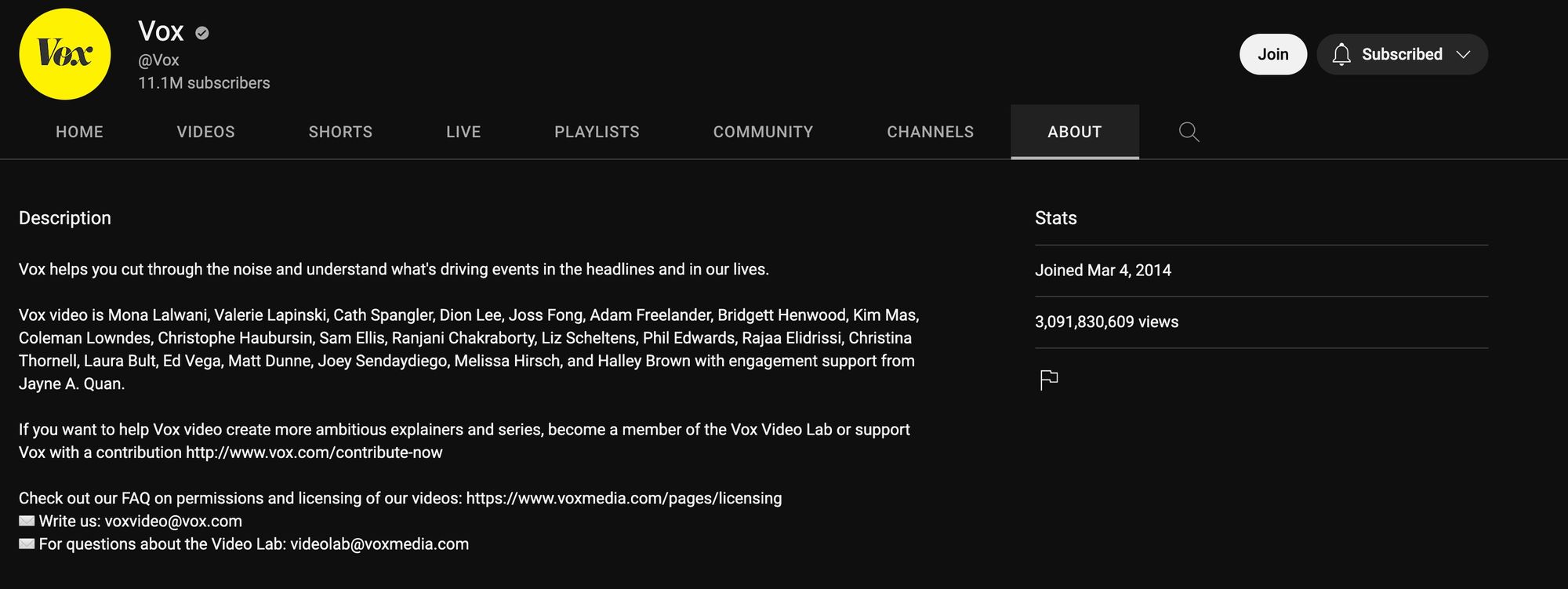Click the Description heading

[65, 218]
